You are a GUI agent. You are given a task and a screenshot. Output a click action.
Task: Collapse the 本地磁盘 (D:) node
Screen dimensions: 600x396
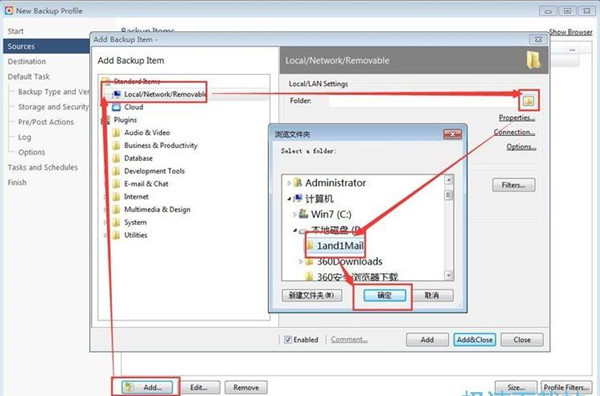(x=295, y=230)
